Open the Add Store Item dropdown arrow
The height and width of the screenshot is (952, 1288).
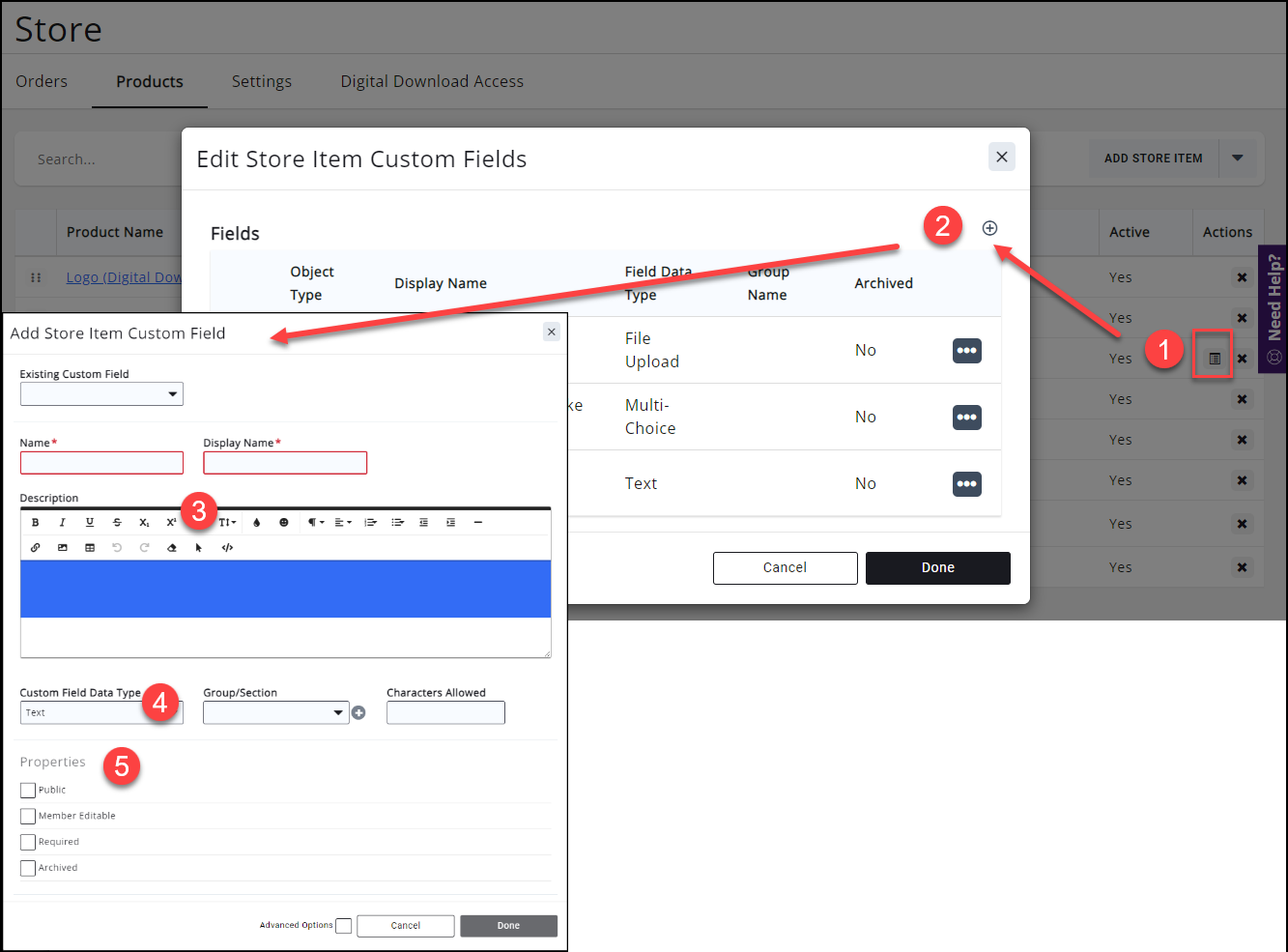pyautogui.click(x=1238, y=159)
